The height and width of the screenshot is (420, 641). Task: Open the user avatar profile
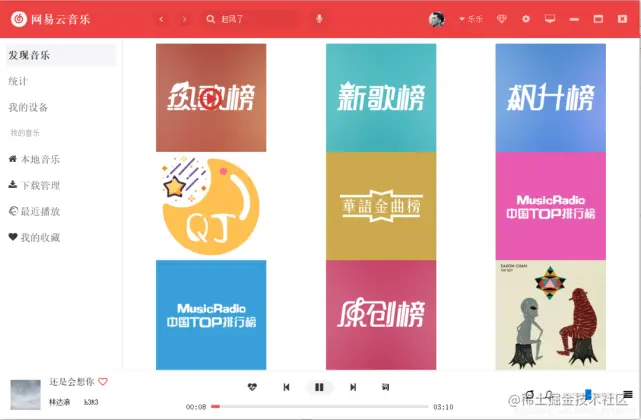(437, 19)
